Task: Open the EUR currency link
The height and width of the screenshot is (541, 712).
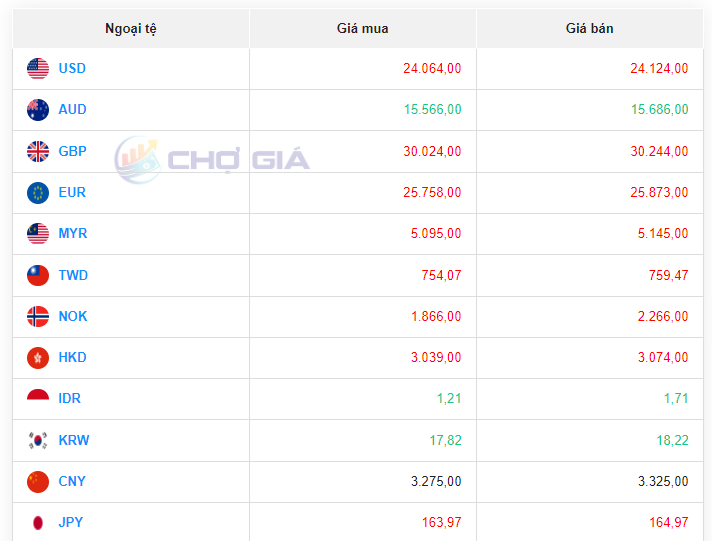Action: (72, 193)
